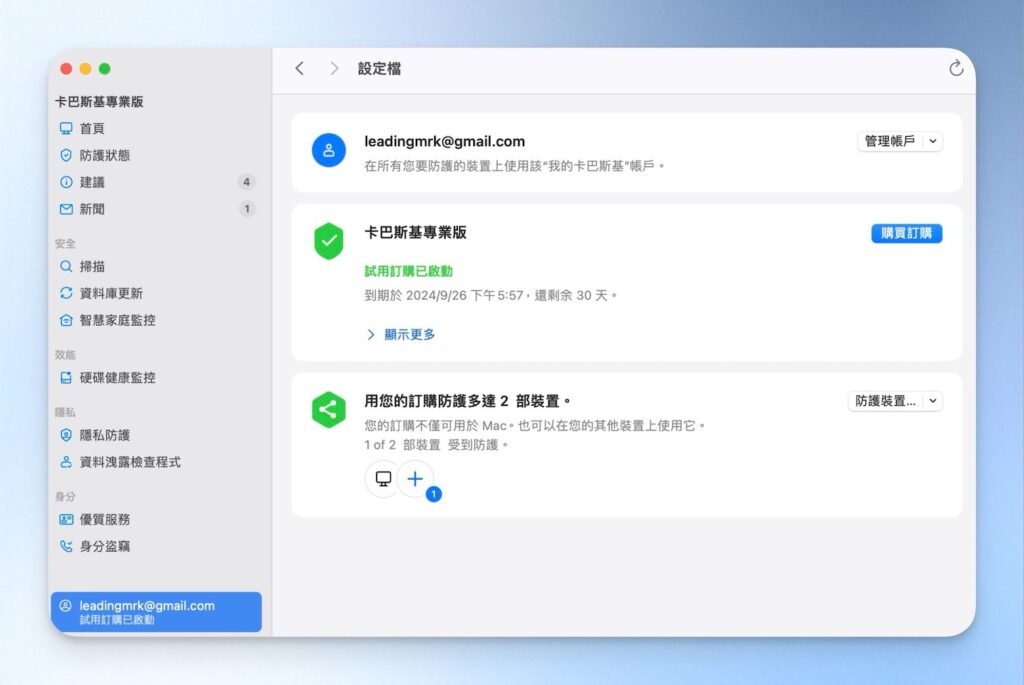Click the 1 of 2 部裝置 受到防護 text
The width and height of the screenshot is (1024, 685).
click(x=436, y=445)
